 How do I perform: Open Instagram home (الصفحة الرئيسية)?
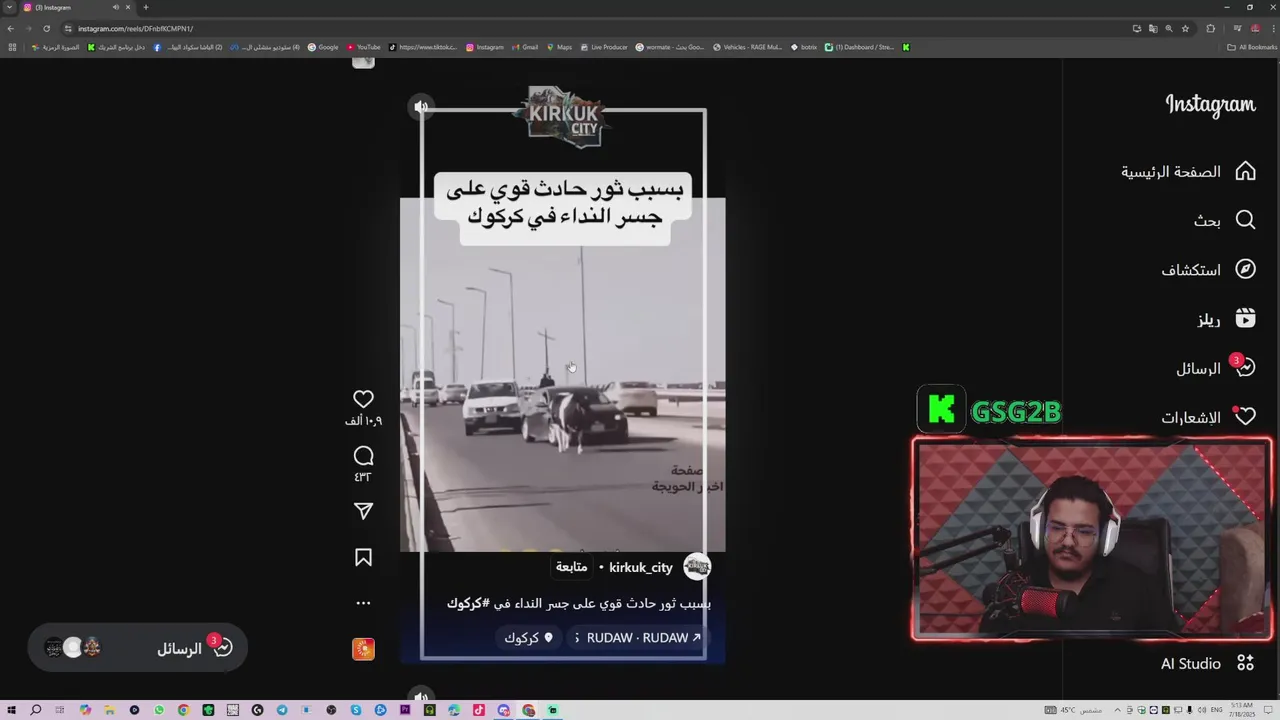coord(1188,172)
